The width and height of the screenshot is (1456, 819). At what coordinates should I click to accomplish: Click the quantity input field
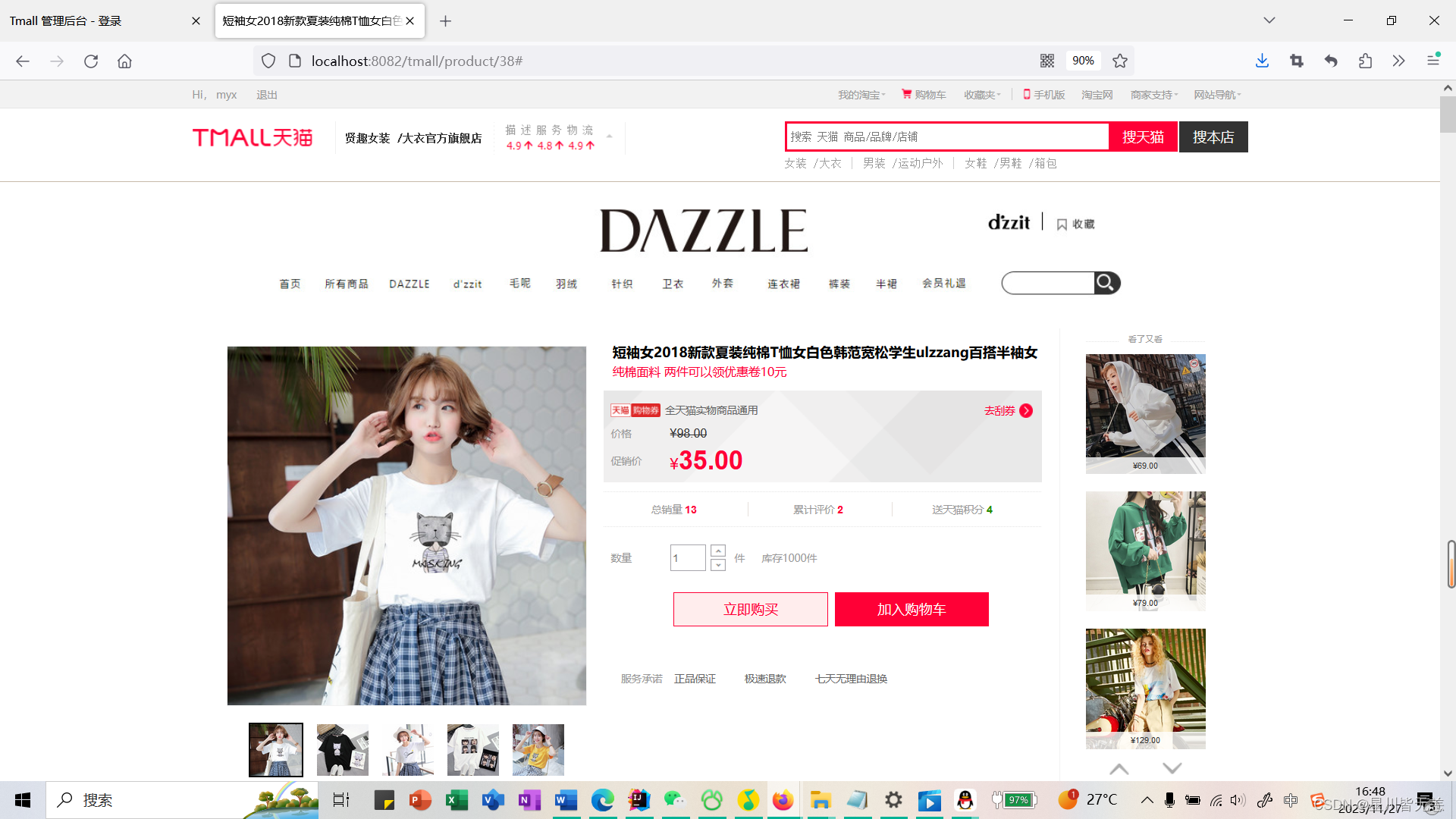pyautogui.click(x=688, y=558)
